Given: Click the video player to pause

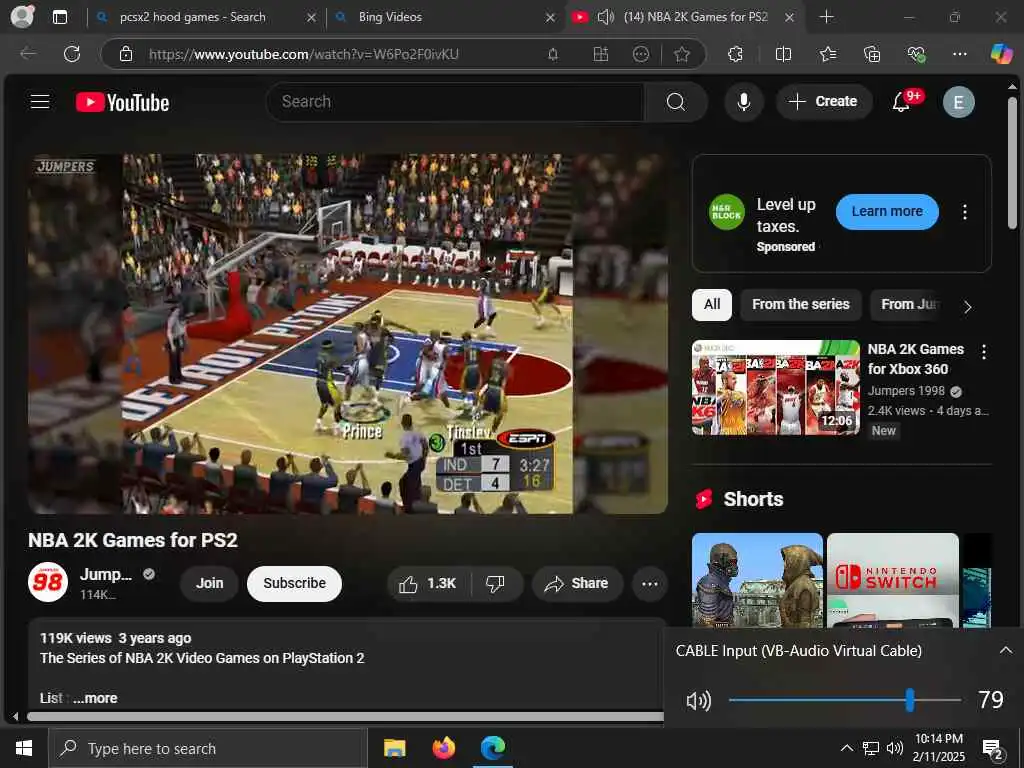Looking at the screenshot, I should pos(347,334).
